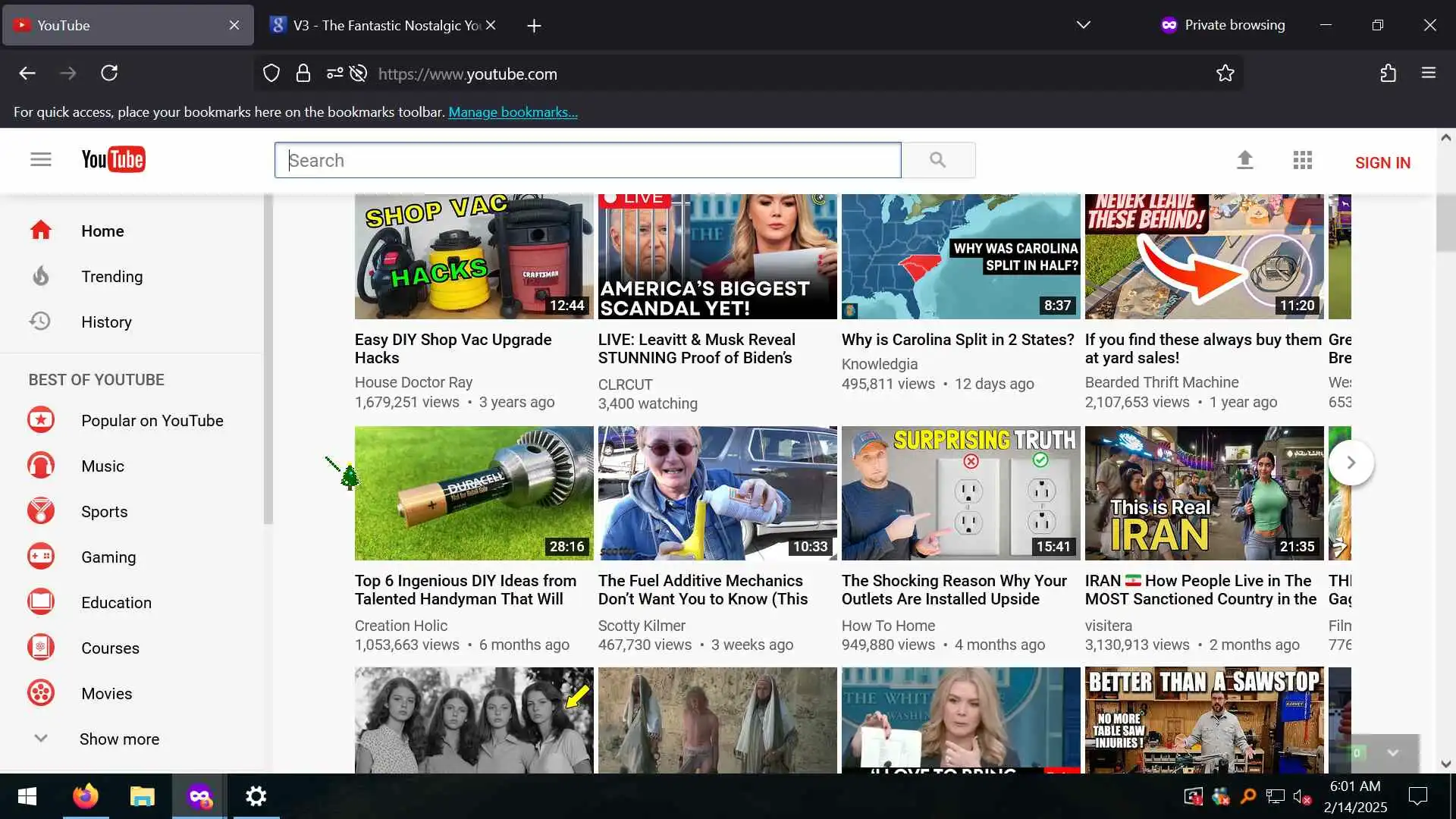Bookmark this page with star icon
This screenshot has width=1456, height=819.
[1225, 74]
